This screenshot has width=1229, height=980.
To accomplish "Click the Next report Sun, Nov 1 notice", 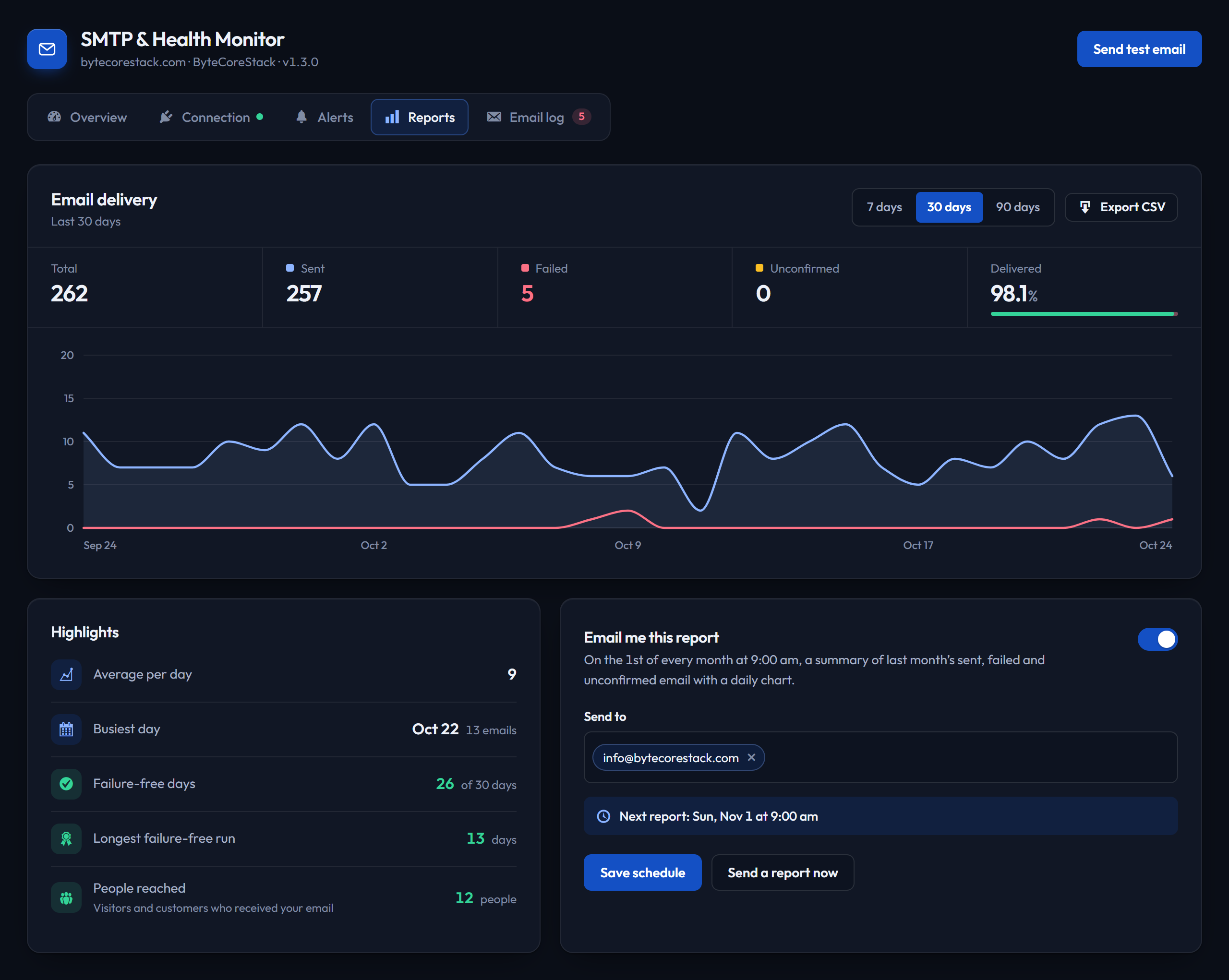I will pyautogui.click(x=881, y=816).
